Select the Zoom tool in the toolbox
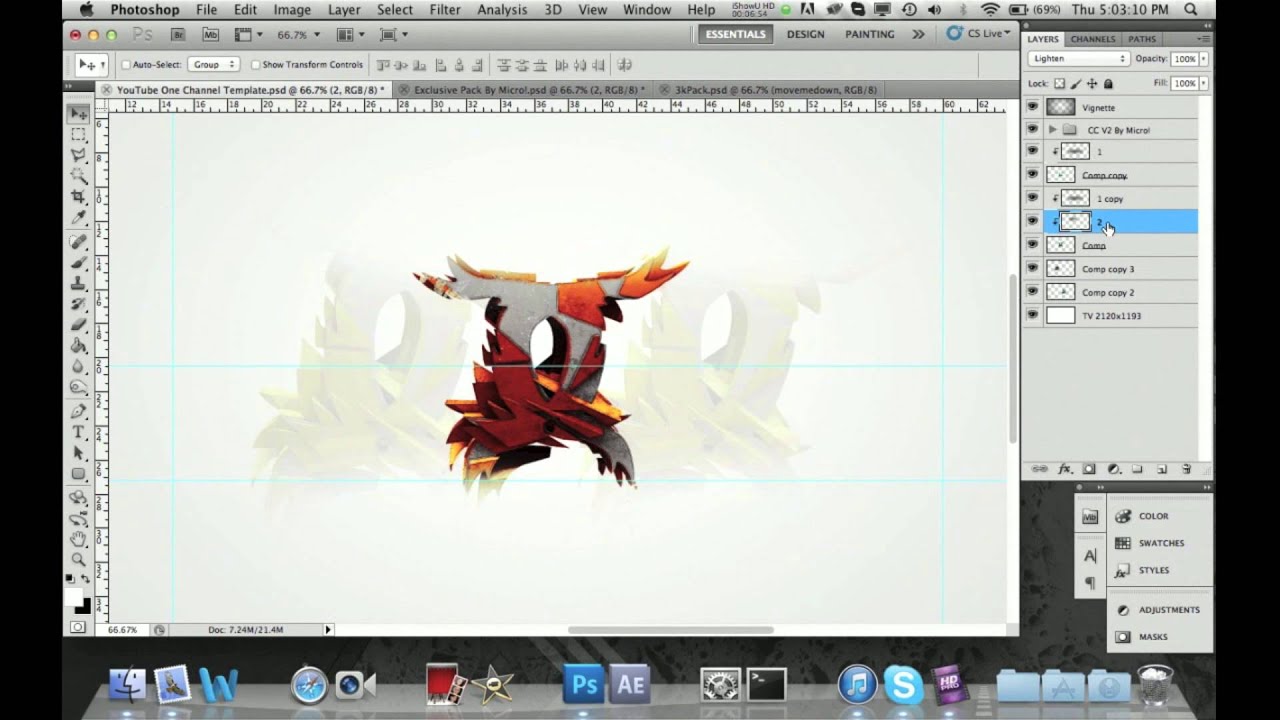 [x=79, y=559]
